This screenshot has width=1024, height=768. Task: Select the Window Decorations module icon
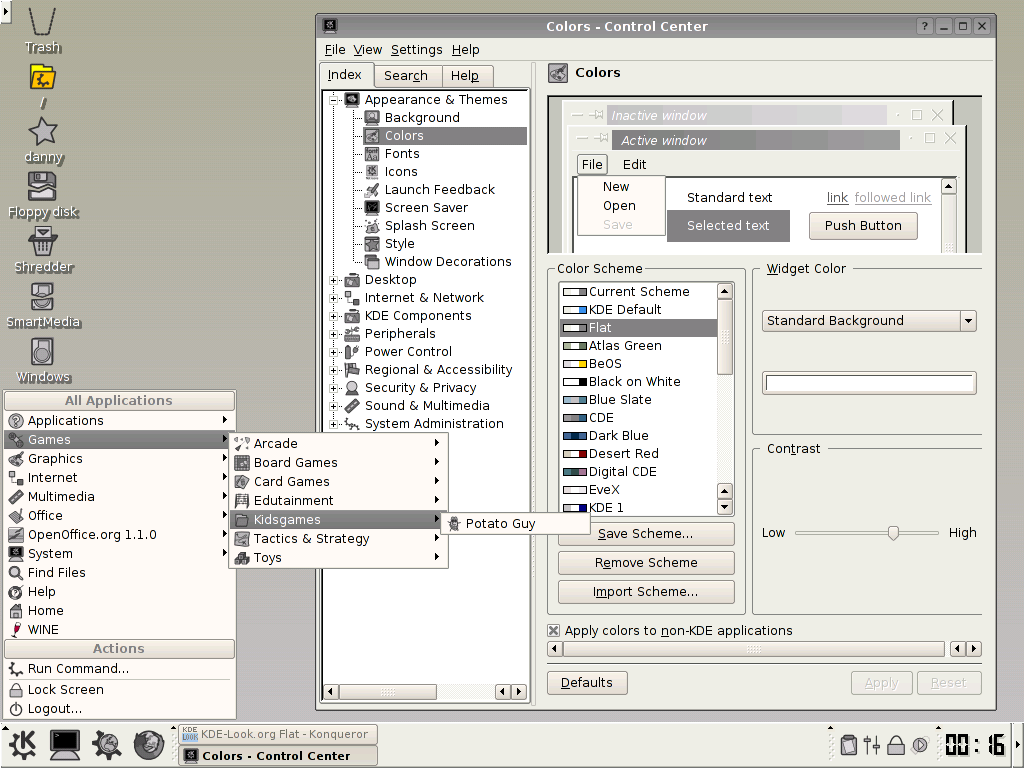(372, 261)
